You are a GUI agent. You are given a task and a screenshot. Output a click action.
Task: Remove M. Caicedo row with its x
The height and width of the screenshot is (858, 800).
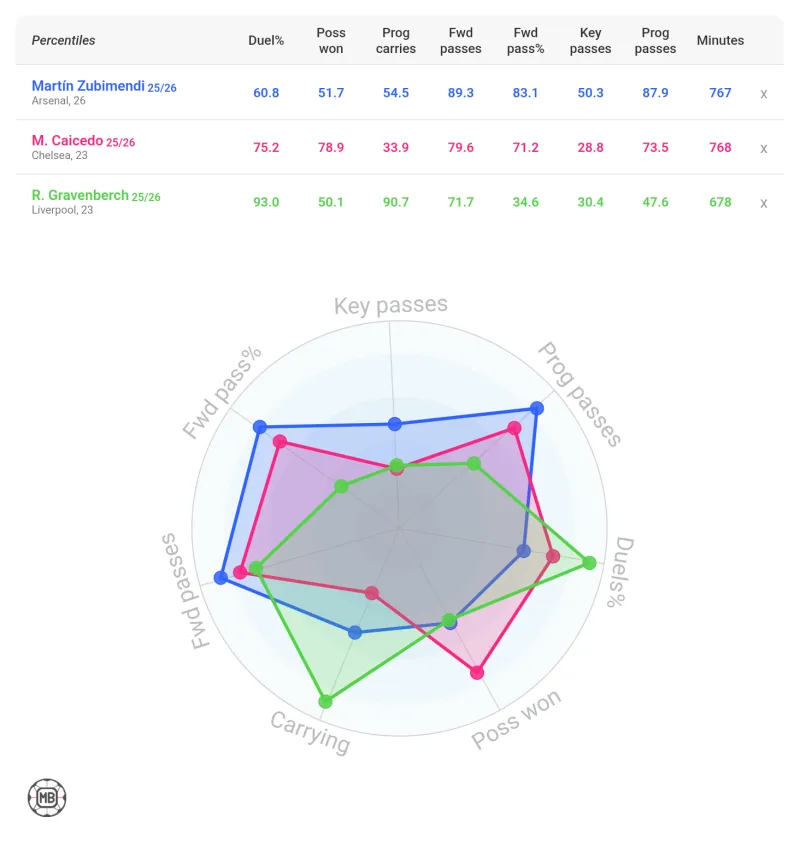point(763,148)
